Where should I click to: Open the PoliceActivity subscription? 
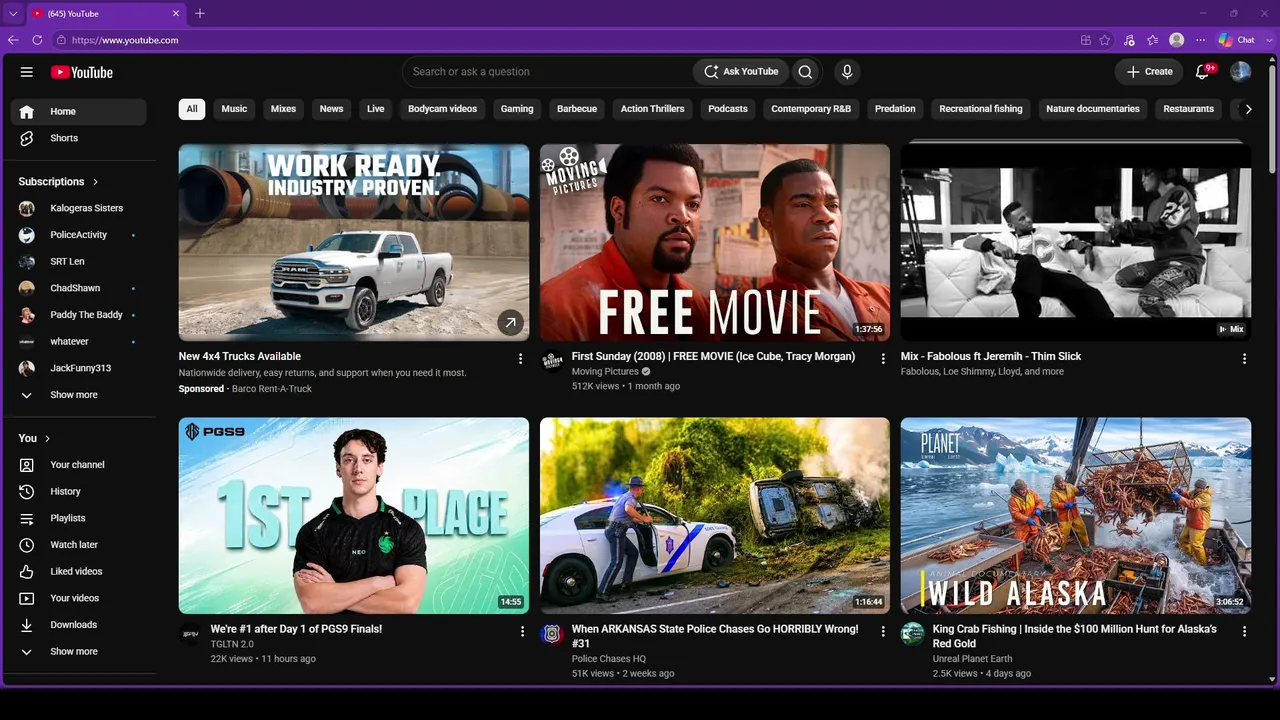(79, 235)
